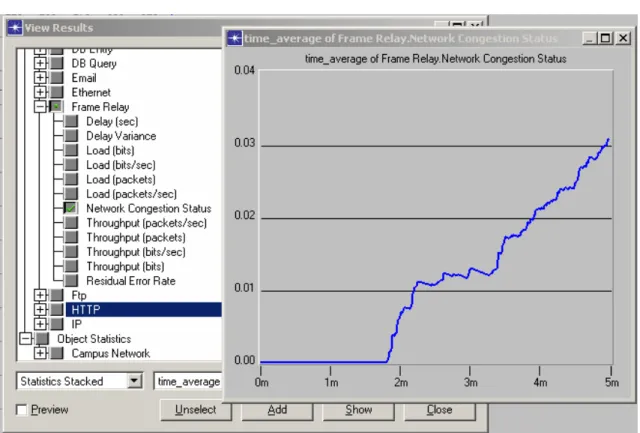The height and width of the screenshot is (433, 640).
Task: Open the Statistics Stacked dropdown
Action: [134, 381]
